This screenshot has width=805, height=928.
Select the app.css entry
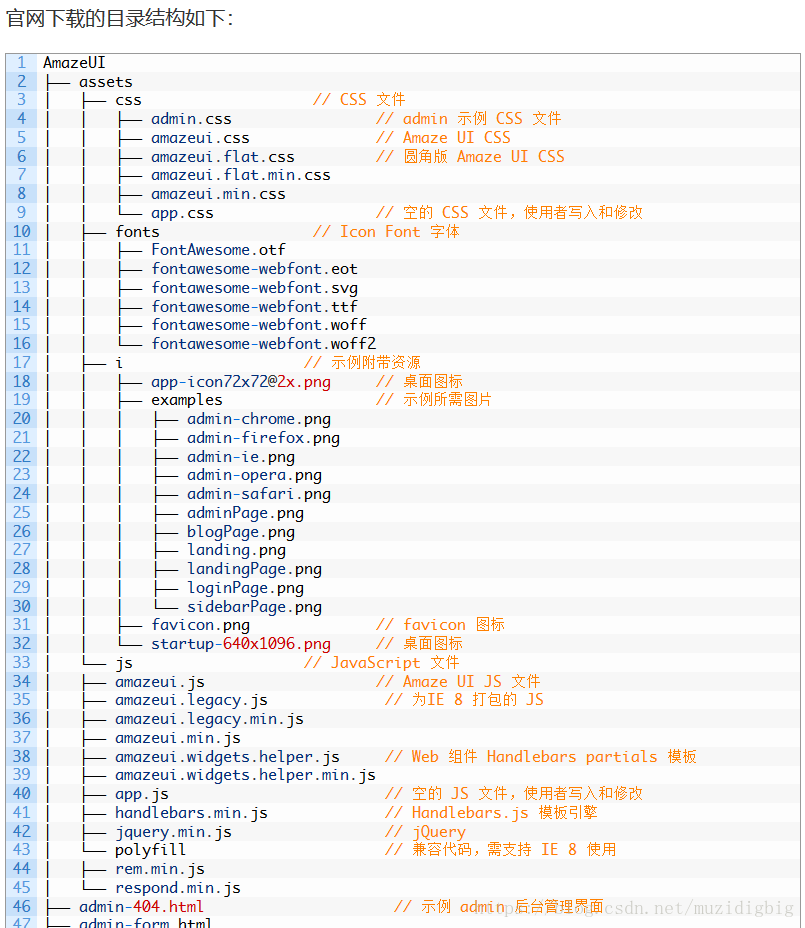tap(182, 213)
